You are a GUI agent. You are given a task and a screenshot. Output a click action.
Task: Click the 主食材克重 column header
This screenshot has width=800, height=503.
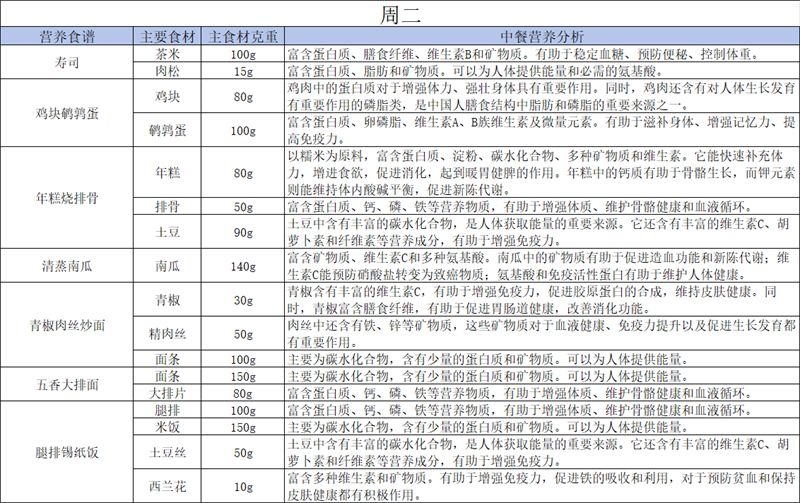[242, 37]
